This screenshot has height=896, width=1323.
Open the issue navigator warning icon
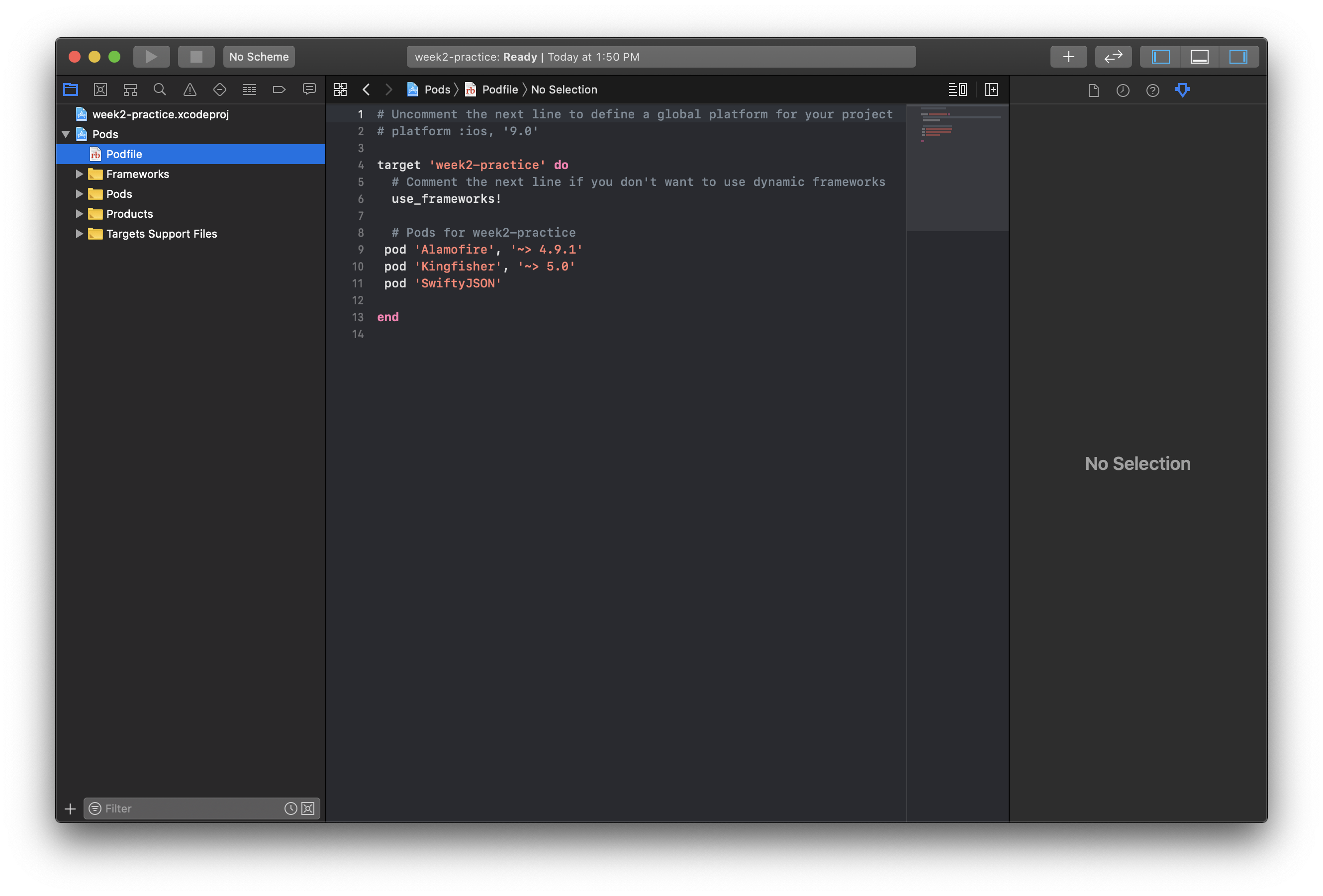click(189, 90)
